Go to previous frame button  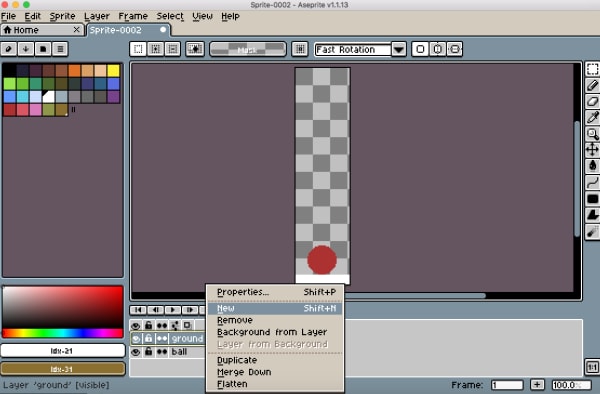point(155,309)
